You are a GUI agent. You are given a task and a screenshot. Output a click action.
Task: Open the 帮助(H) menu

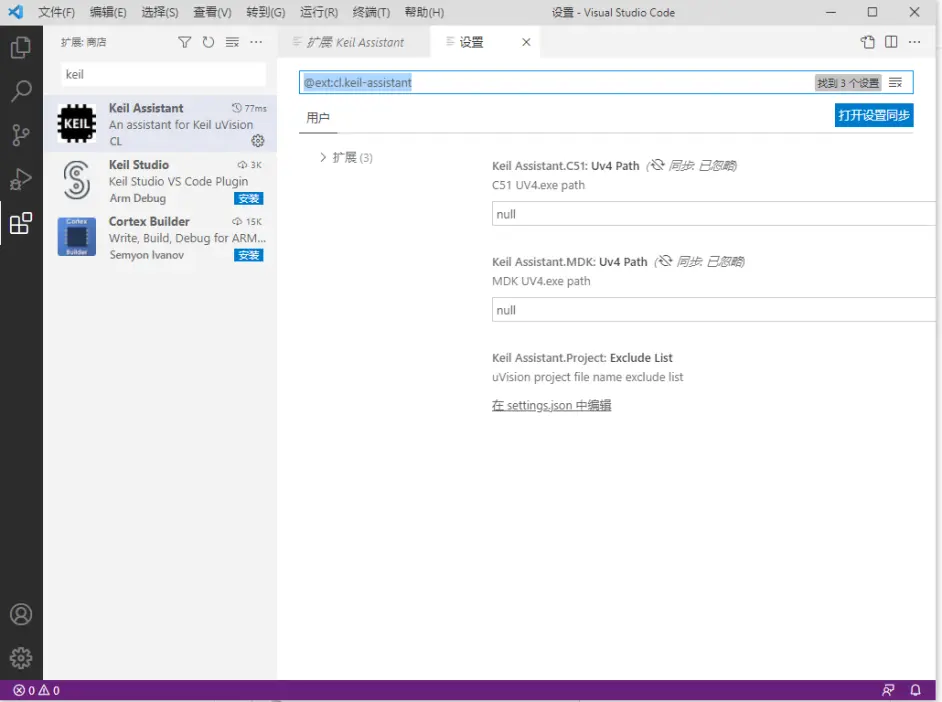[x=424, y=12]
